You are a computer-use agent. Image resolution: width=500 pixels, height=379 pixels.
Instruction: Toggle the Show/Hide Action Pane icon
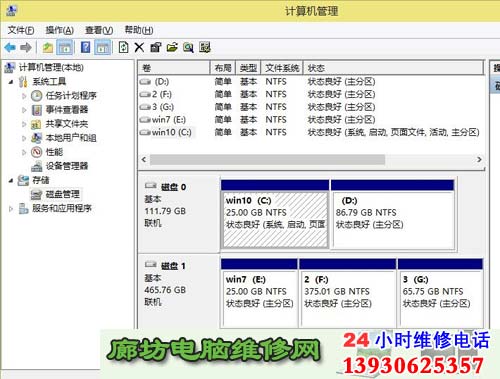[103, 47]
